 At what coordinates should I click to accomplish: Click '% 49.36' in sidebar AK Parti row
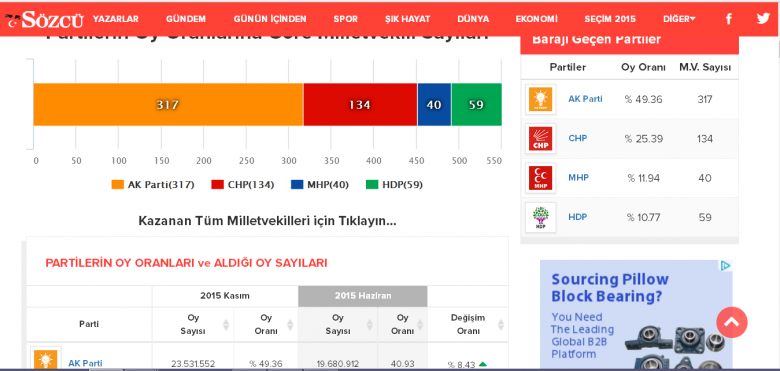click(643, 99)
